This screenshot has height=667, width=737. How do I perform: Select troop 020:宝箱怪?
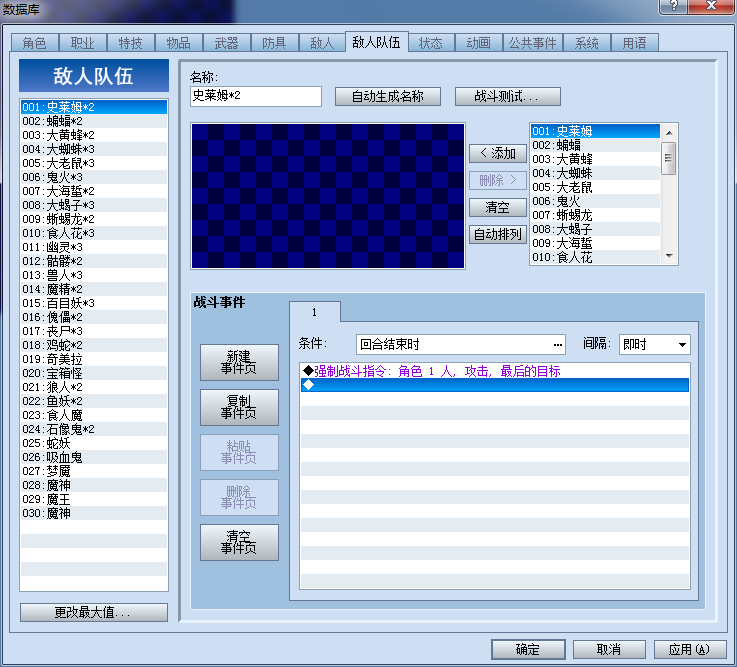[94, 373]
